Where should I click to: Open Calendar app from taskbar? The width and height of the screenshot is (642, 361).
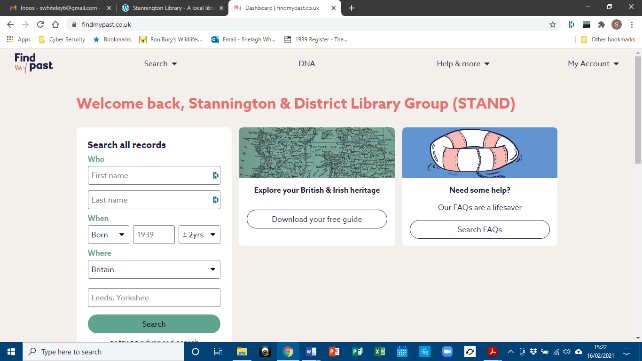402,352
